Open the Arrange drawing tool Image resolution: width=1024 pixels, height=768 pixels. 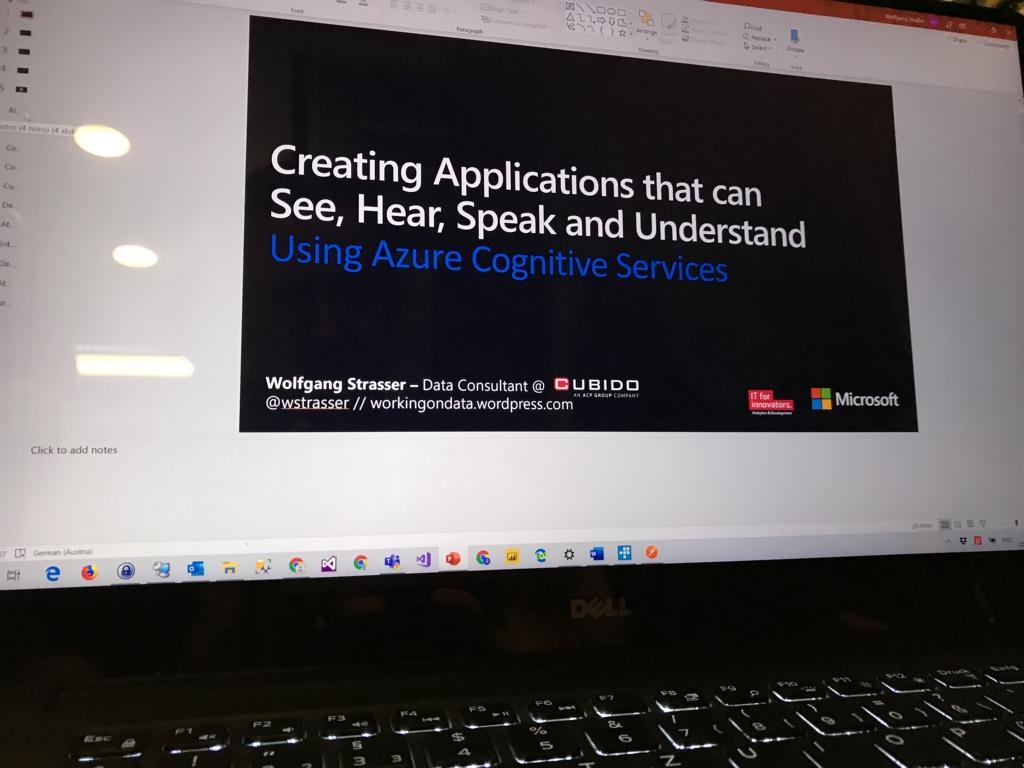coord(646,22)
